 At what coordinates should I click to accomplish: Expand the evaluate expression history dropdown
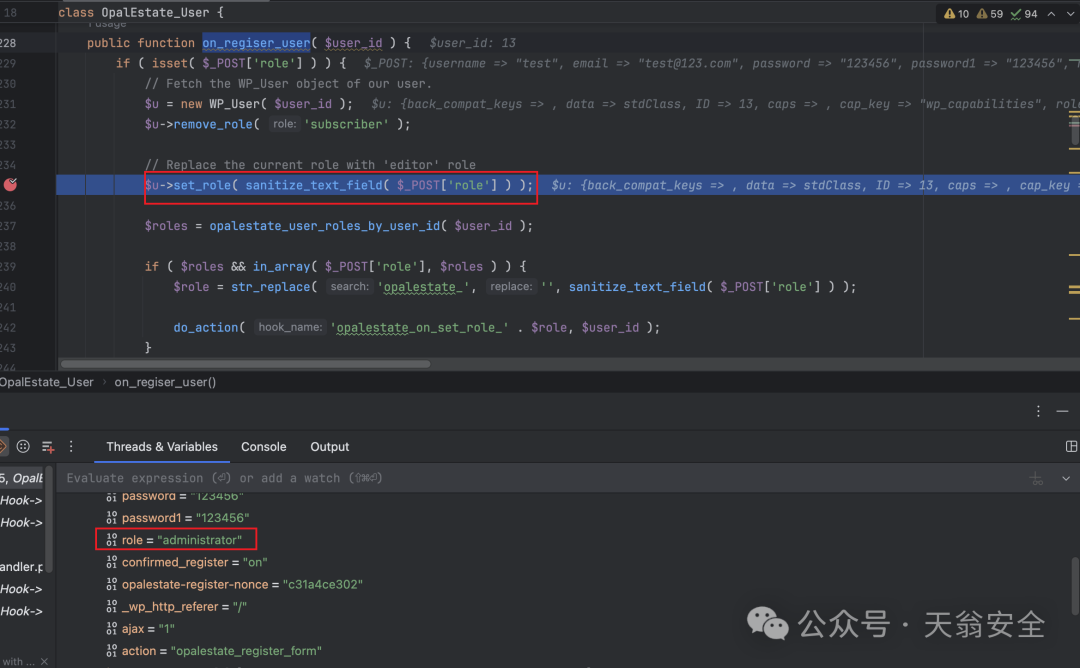pos(1066,479)
